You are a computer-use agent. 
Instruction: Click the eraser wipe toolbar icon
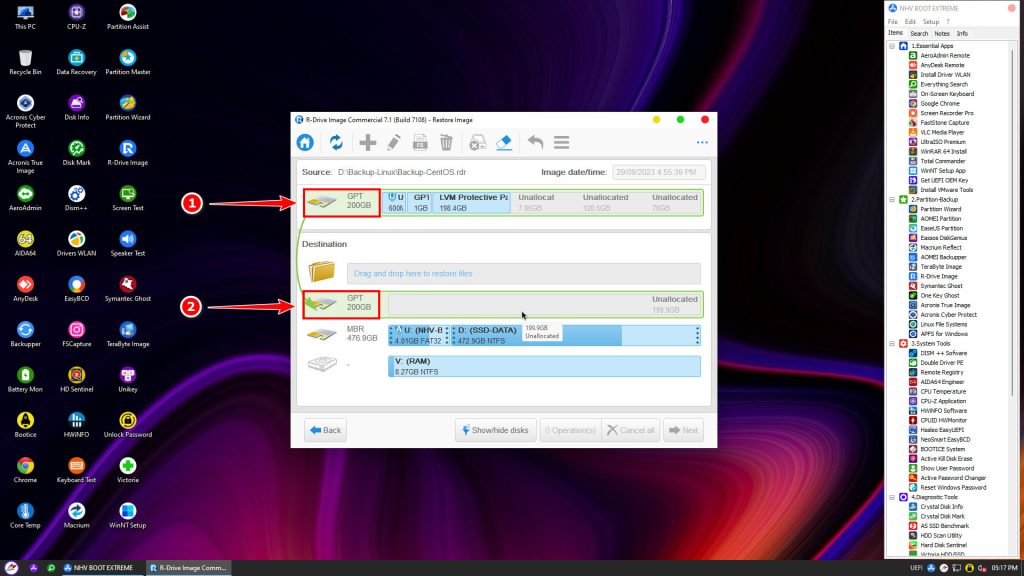504,142
